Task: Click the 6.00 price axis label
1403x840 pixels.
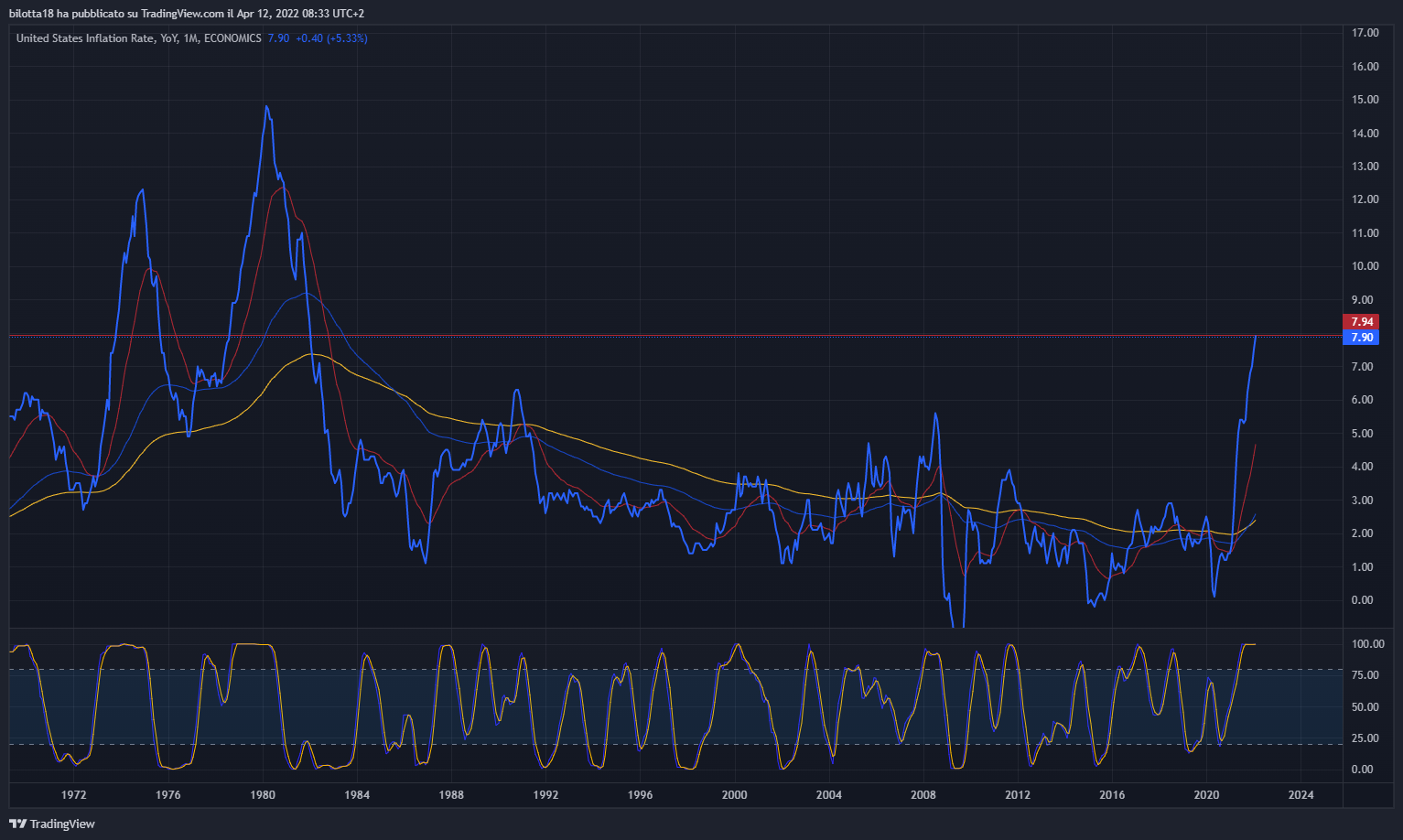Action: [x=1363, y=400]
